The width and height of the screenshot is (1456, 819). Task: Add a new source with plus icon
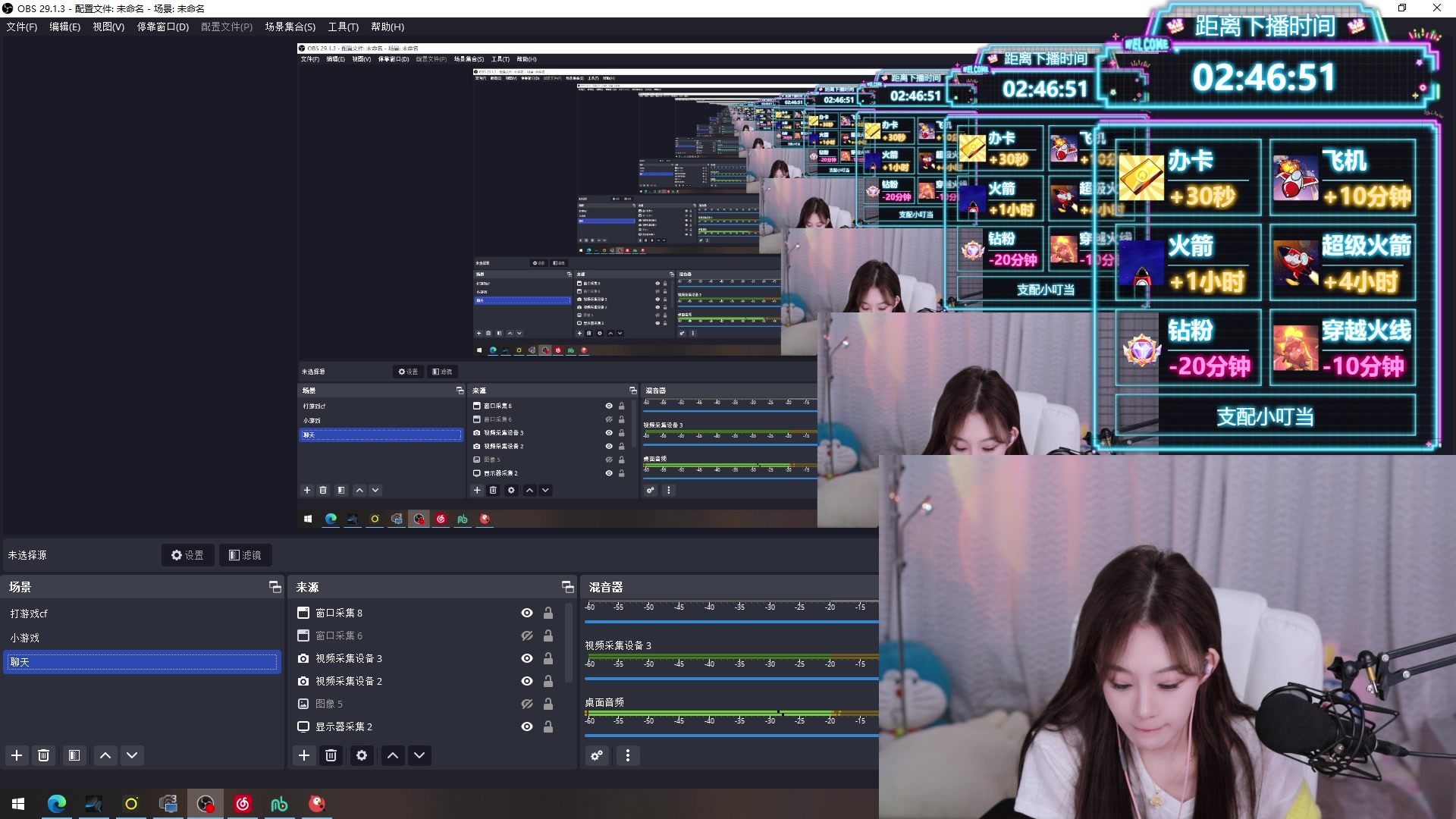(304, 755)
